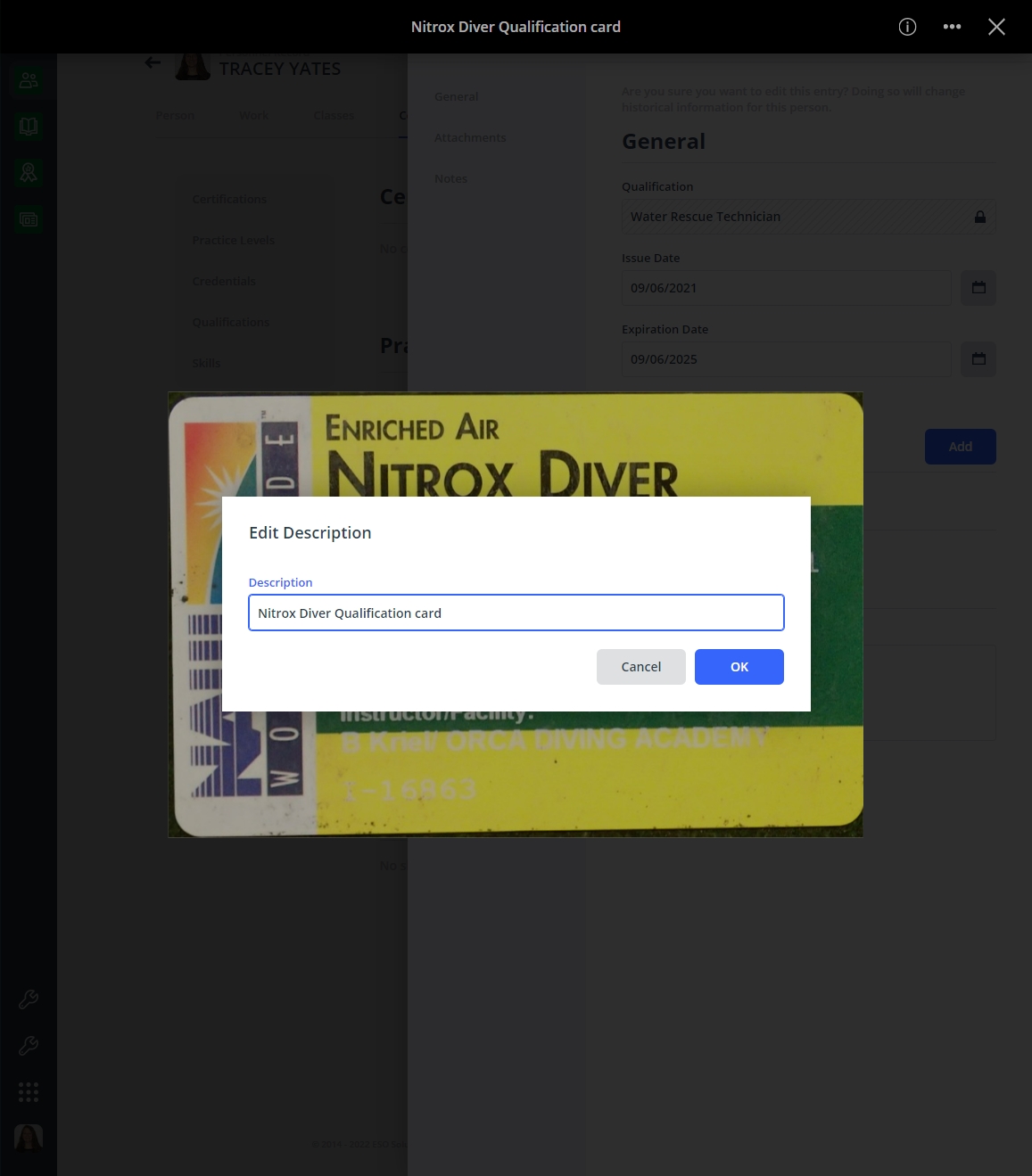Open the calendar icon in left sidebar
Screen dimensions: 1032x1176
click(x=29, y=219)
